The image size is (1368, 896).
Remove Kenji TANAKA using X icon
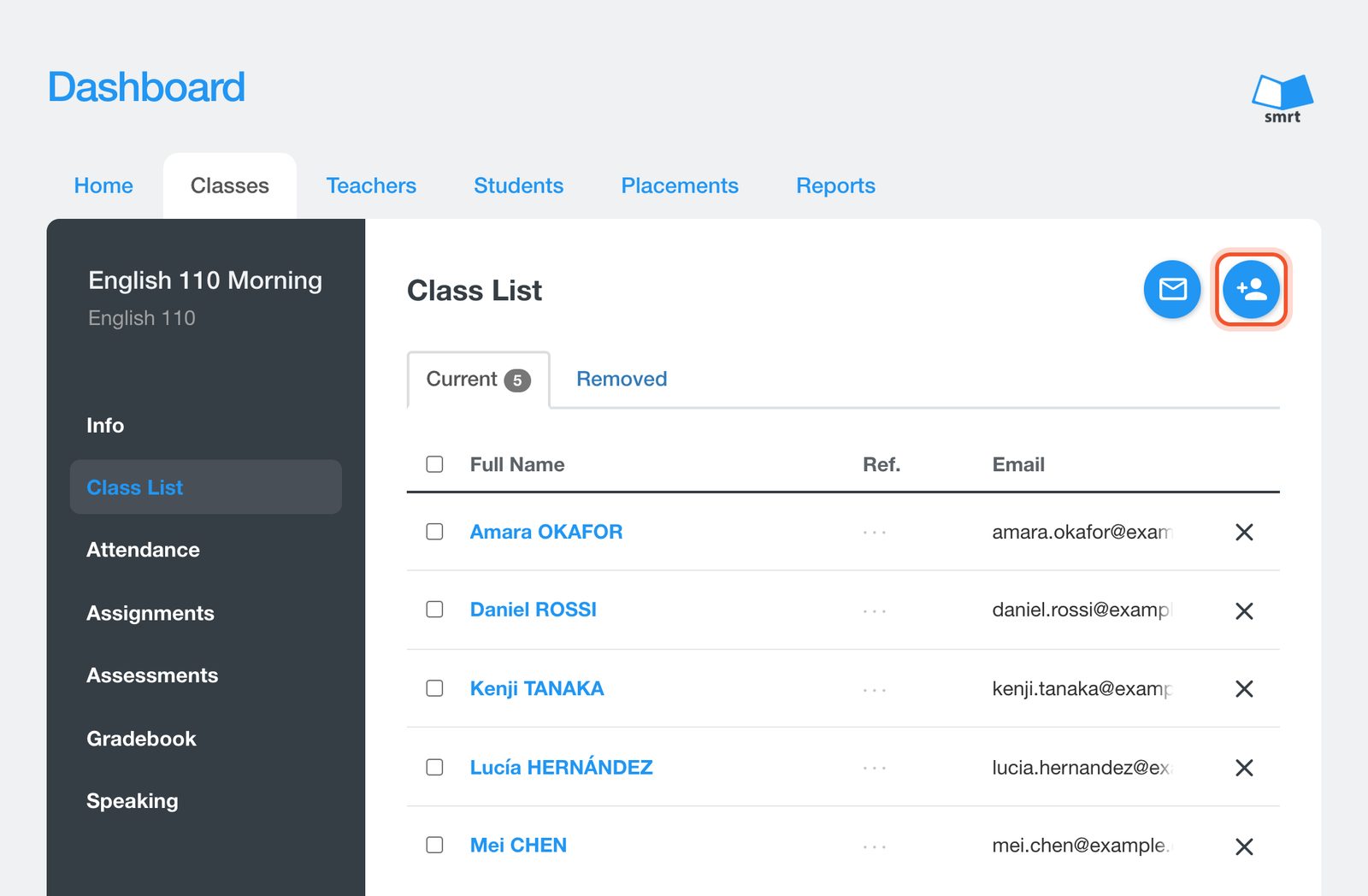pyautogui.click(x=1244, y=689)
